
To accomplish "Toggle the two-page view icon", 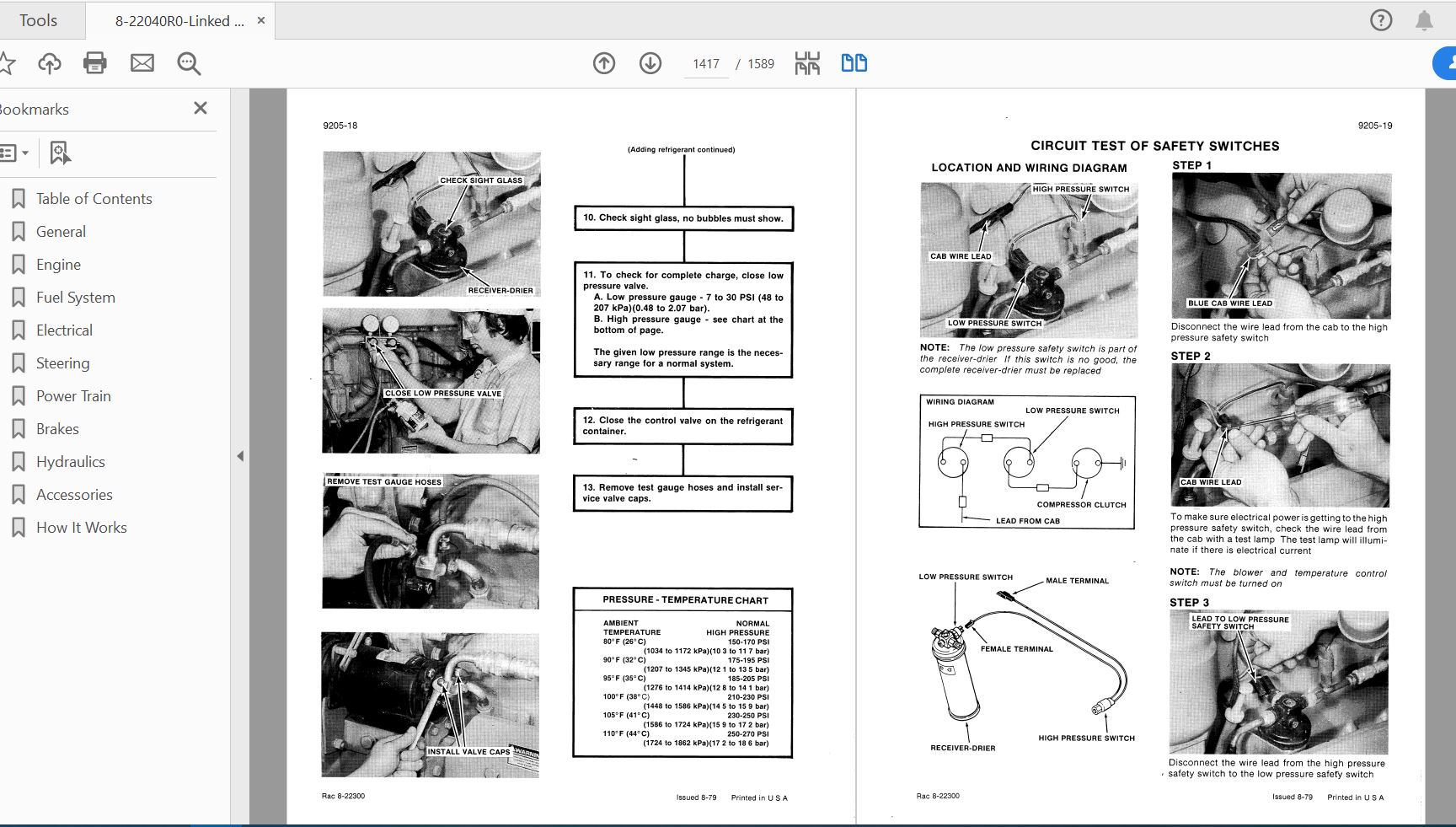I will pos(854,63).
